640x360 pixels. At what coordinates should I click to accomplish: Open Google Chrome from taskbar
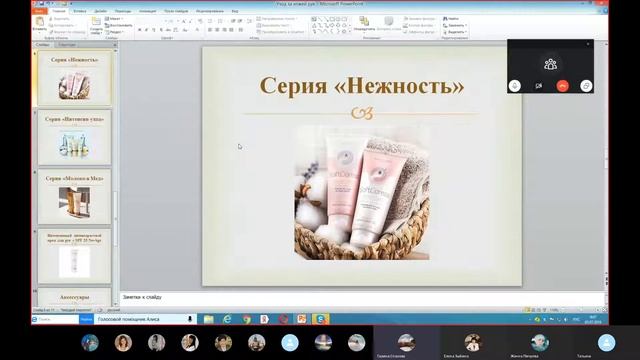pos(246,319)
